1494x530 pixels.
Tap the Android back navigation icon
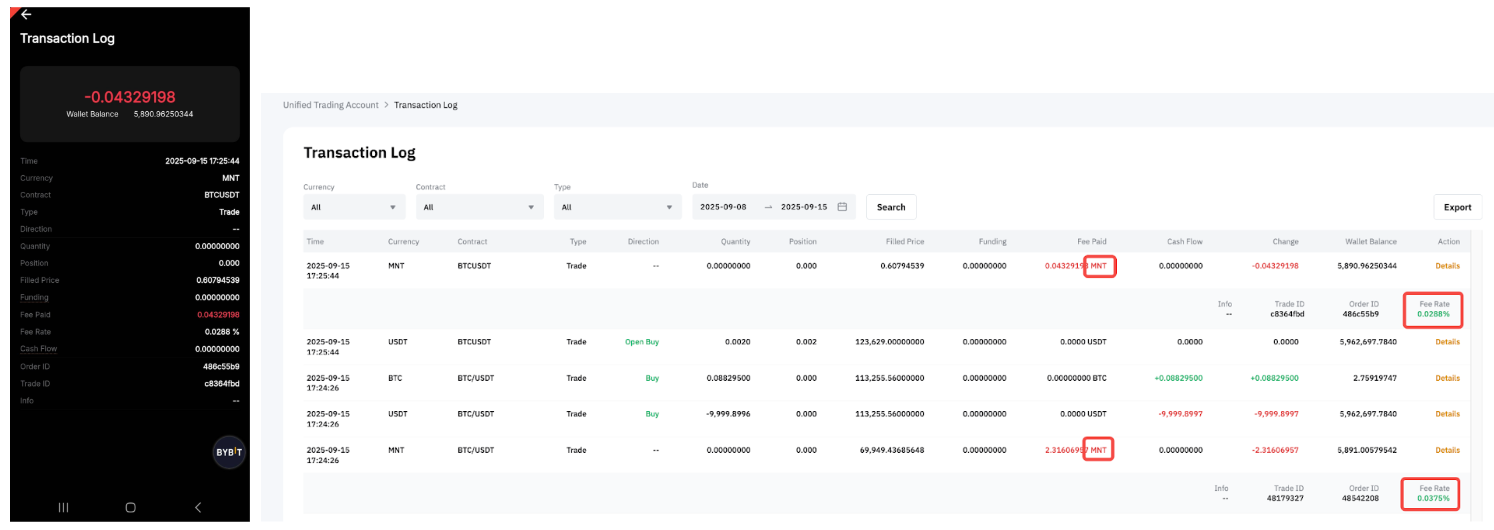tap(197, 507)
